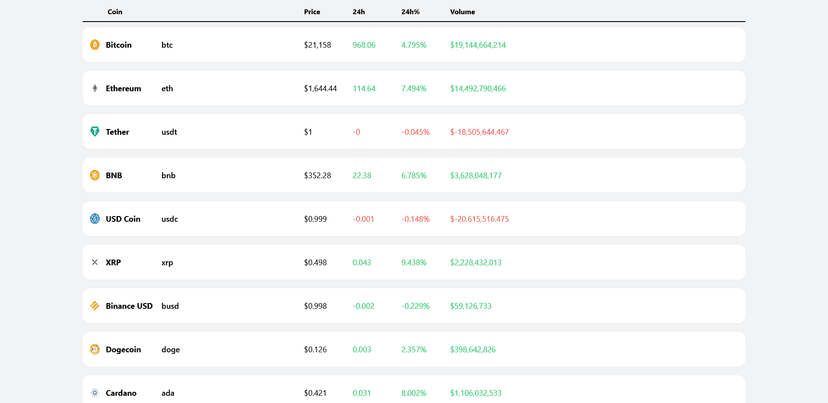Click USD Coin price $0.999
Viewport: 828px width, 403px height.
(315, 219)
